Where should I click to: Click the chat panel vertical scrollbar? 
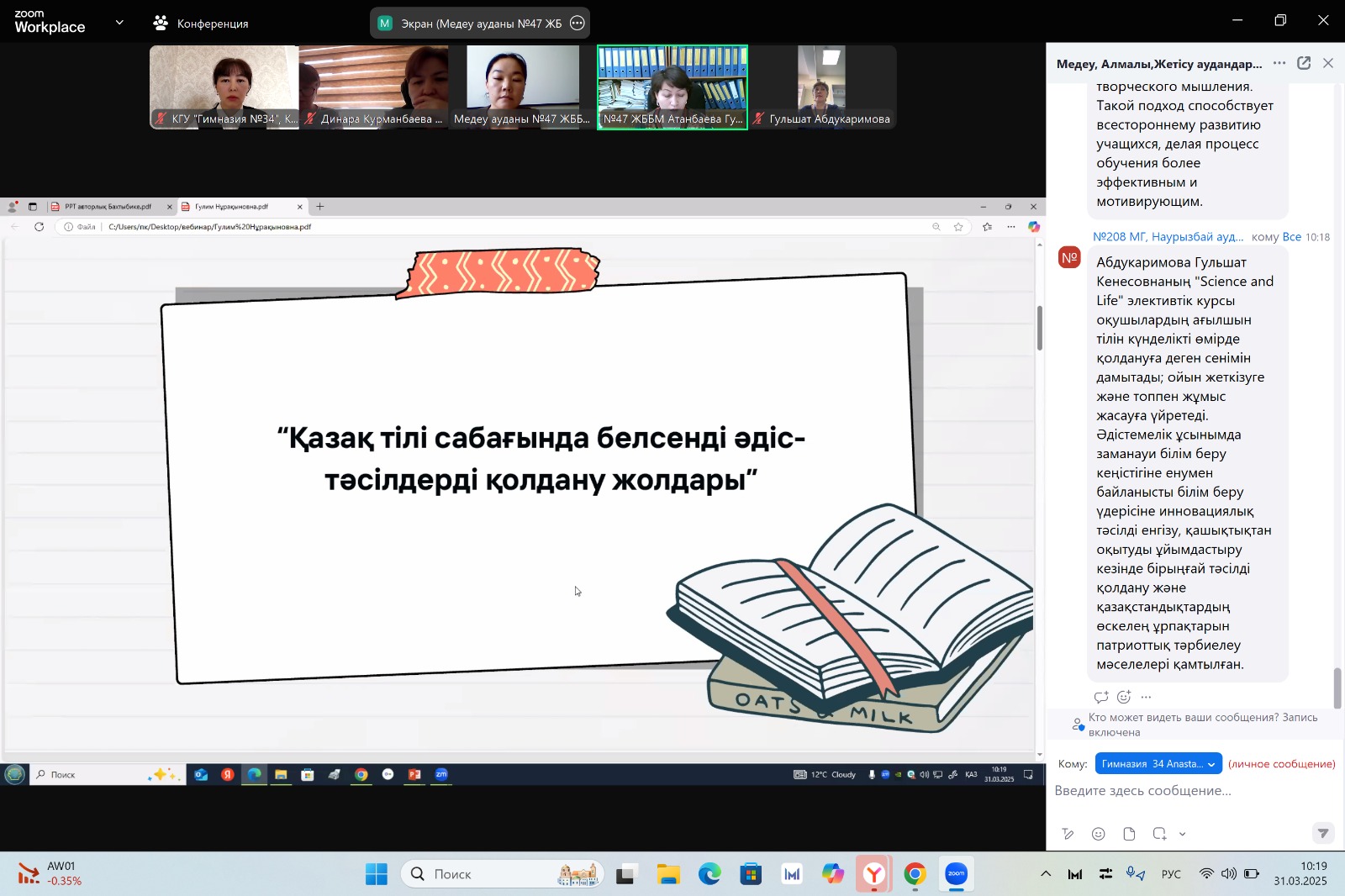pos(1337,688)
